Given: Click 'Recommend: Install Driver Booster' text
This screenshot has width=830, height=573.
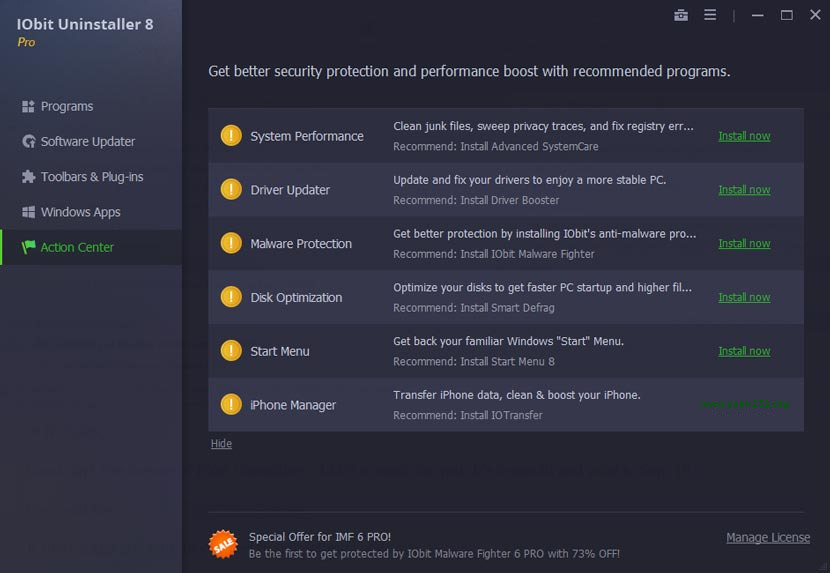Looking at the screenshot, I should point(476,200).
